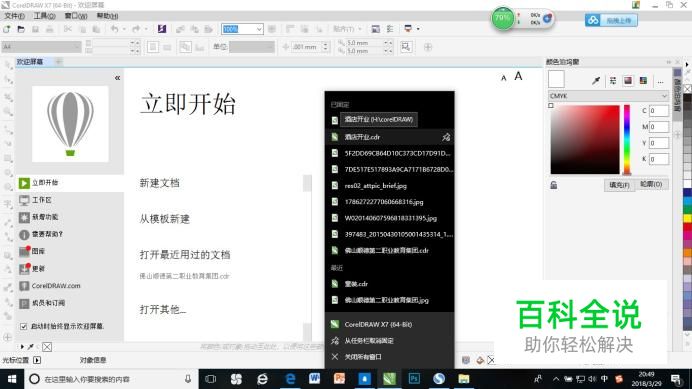This screenshot has height=389, width=692.
Task: Open the 窗口 menu
Action: pyautogui.click(x=76, y=16)
